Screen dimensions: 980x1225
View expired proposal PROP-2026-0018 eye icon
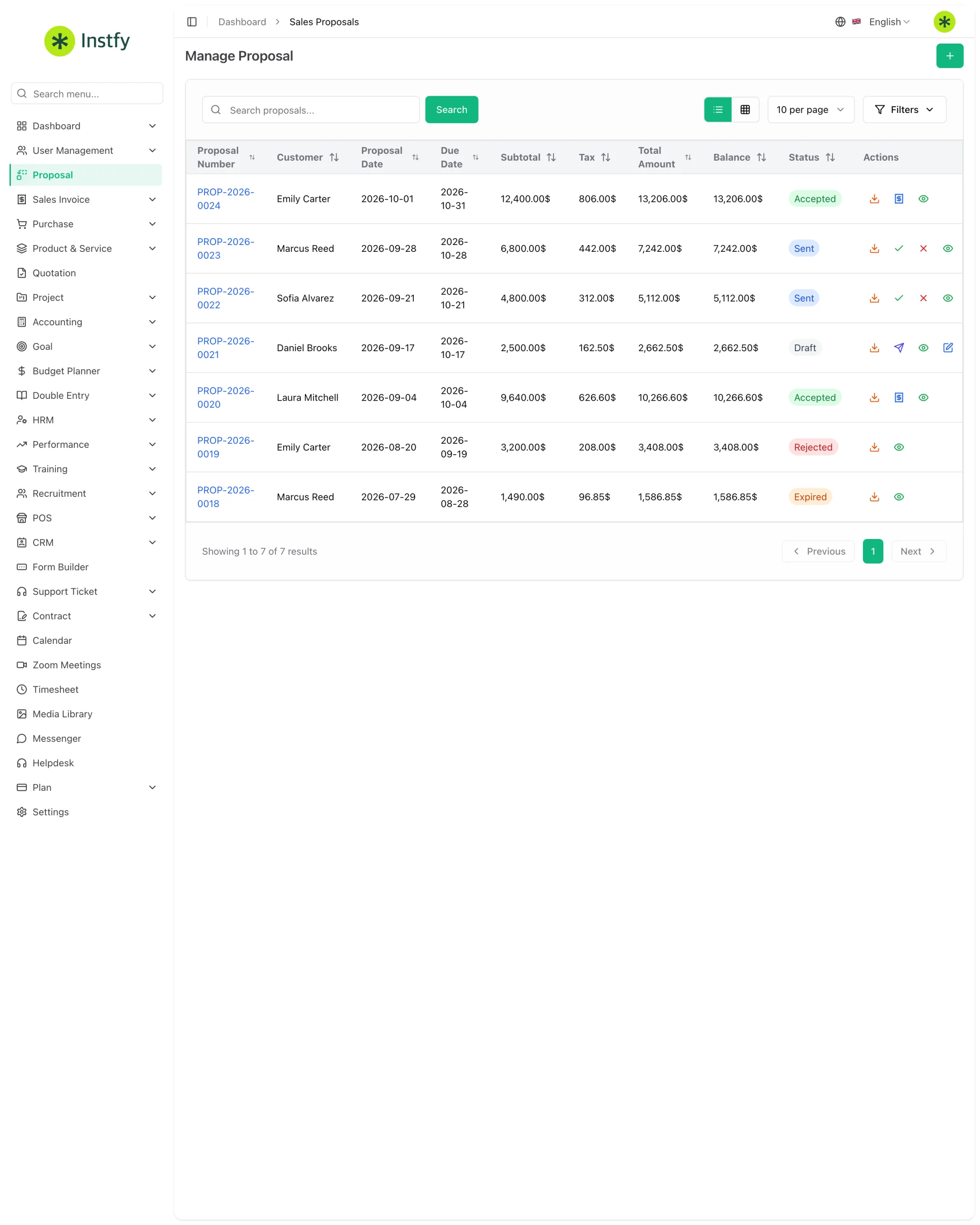tap(899, 497)
